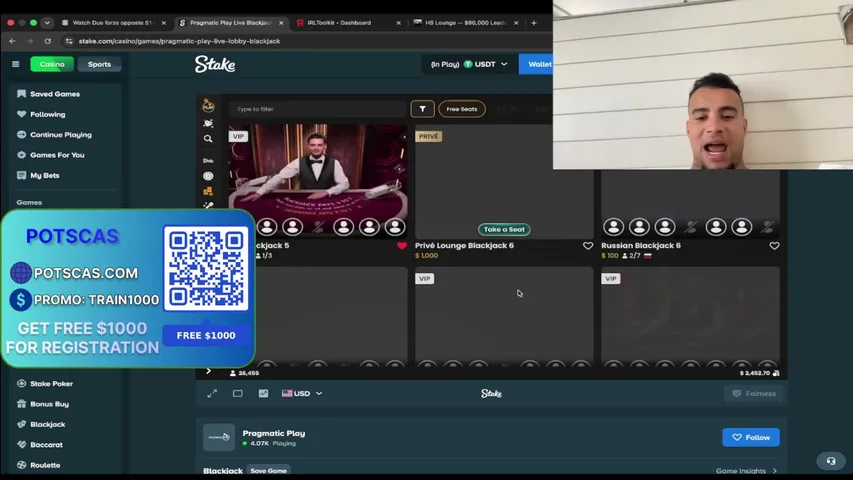
Task: Click Take a Seat on Privé Lounge
Action: [504, 230]
